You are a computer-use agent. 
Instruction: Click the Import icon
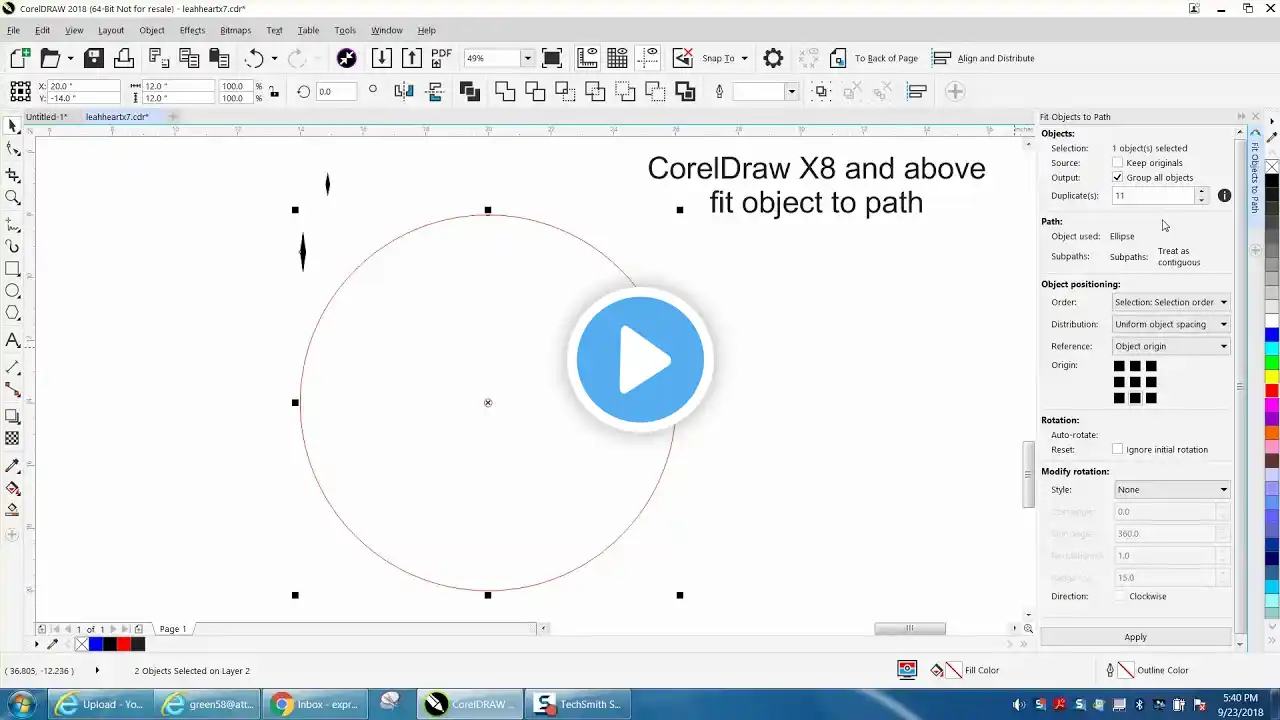coord(381,58)
